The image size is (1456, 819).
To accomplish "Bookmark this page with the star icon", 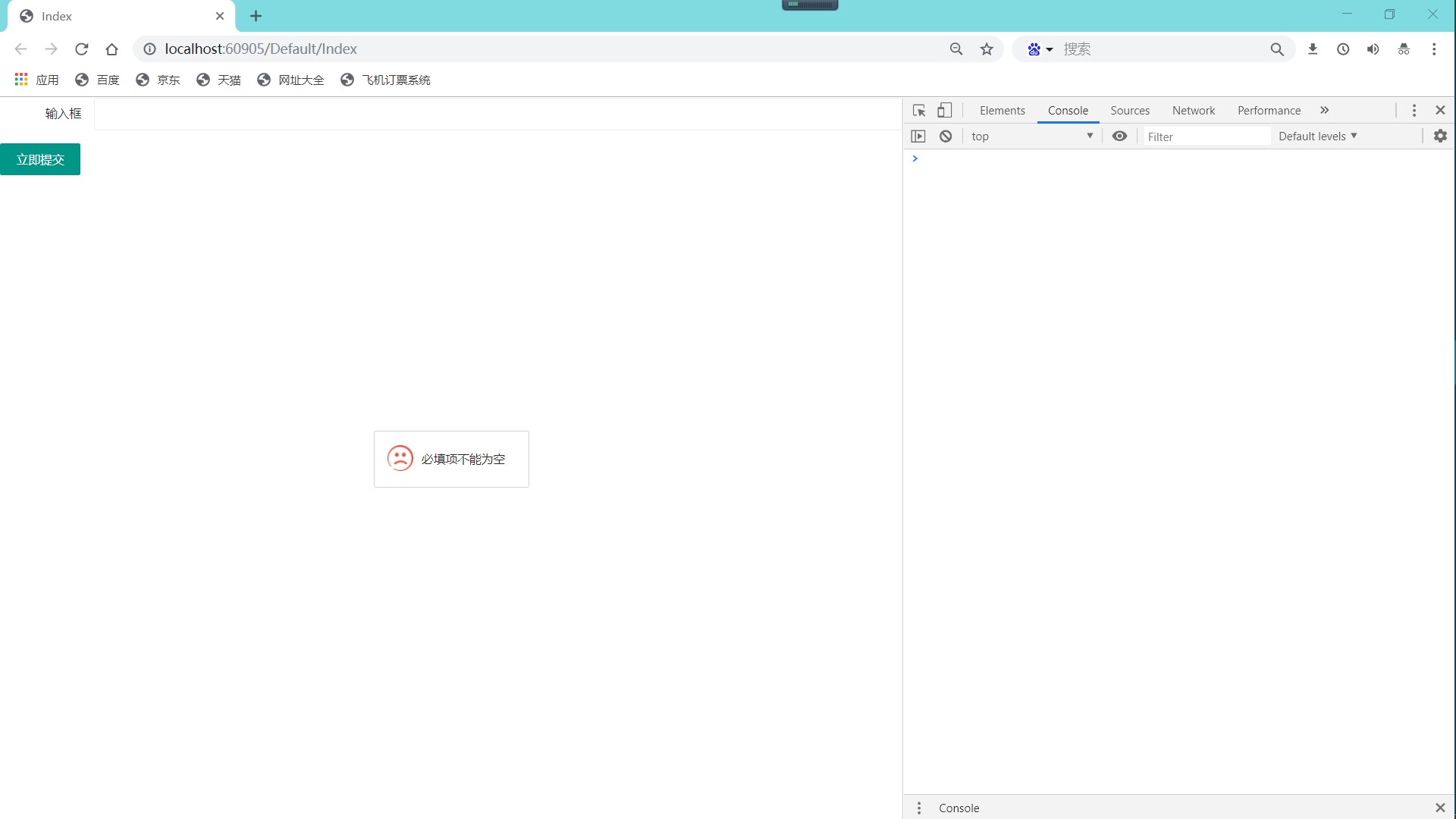I will tap(986, 49).
